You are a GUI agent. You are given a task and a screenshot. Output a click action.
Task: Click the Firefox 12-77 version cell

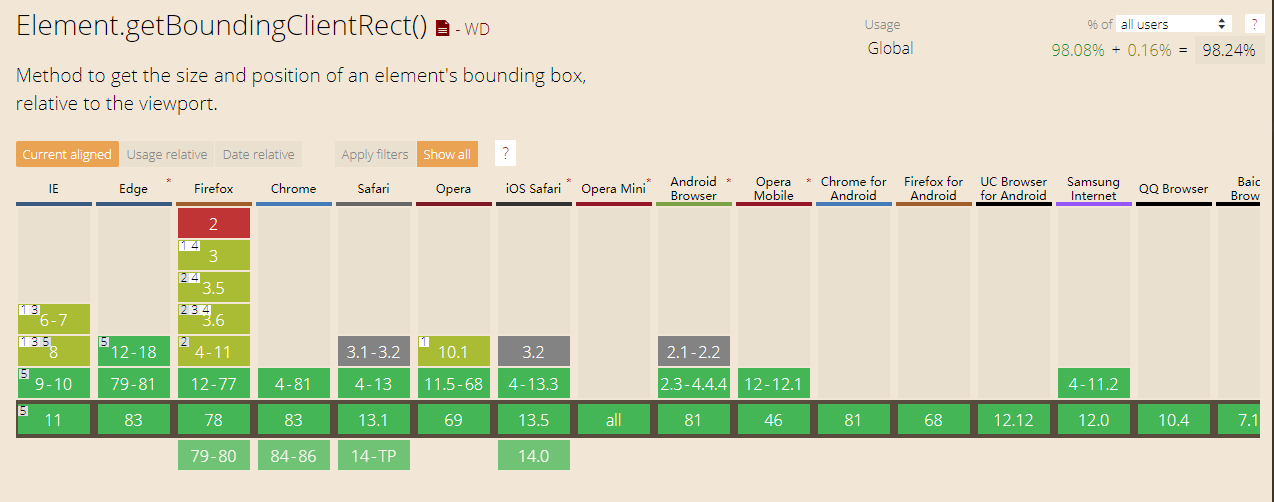click(213, 383)
